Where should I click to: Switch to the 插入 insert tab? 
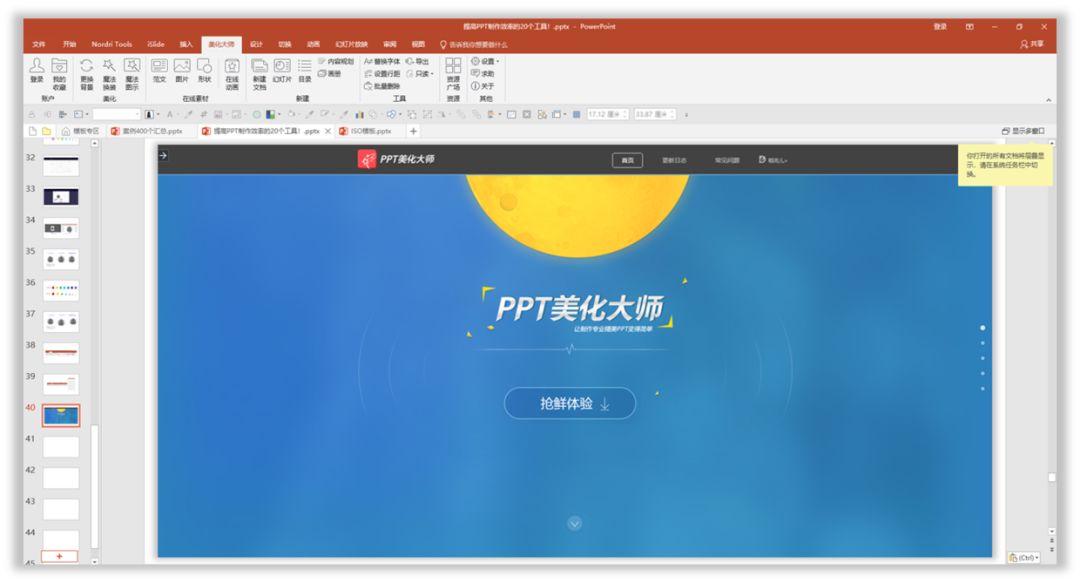[186, 44]
